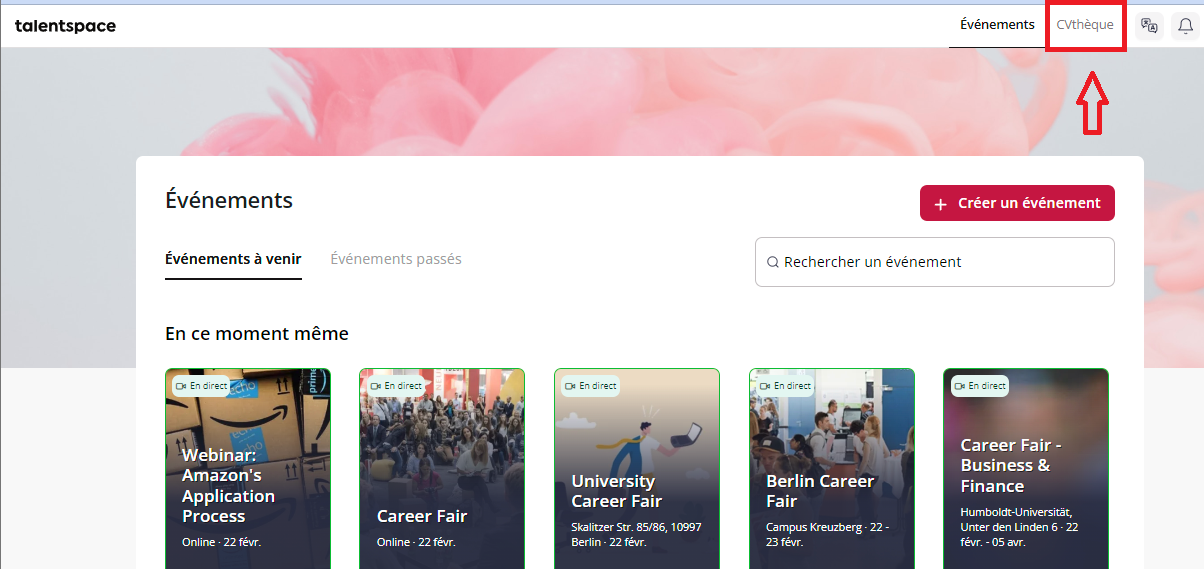
Task: Focus the Rechercher un événement field
Action: point(935,262)
